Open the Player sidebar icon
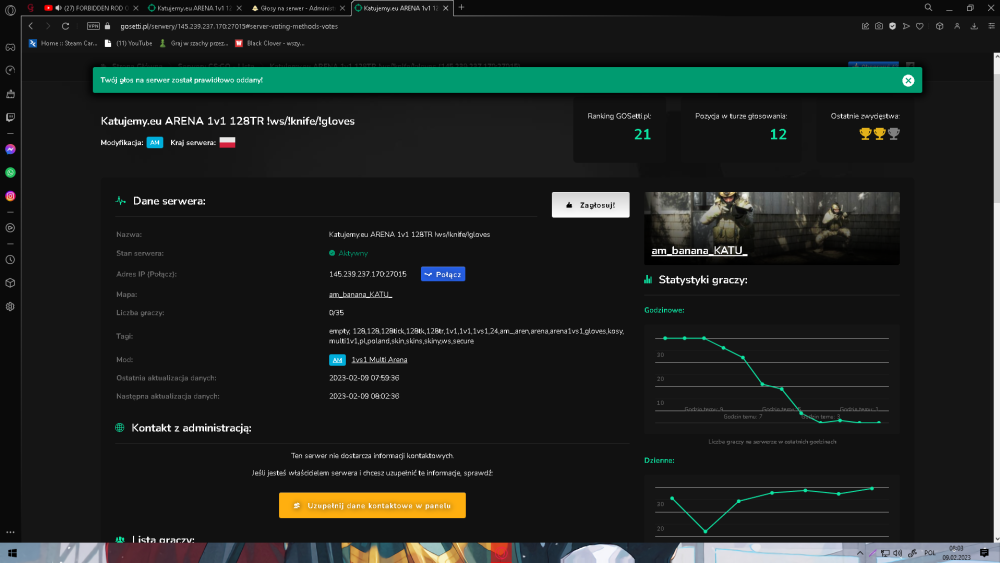Image resolution: width=1000 pixels, height=563 pixels. [10, 228]
